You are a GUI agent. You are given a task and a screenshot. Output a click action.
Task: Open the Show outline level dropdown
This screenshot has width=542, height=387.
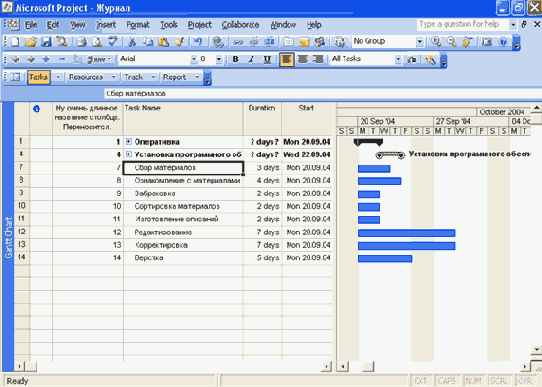[100, 59]
